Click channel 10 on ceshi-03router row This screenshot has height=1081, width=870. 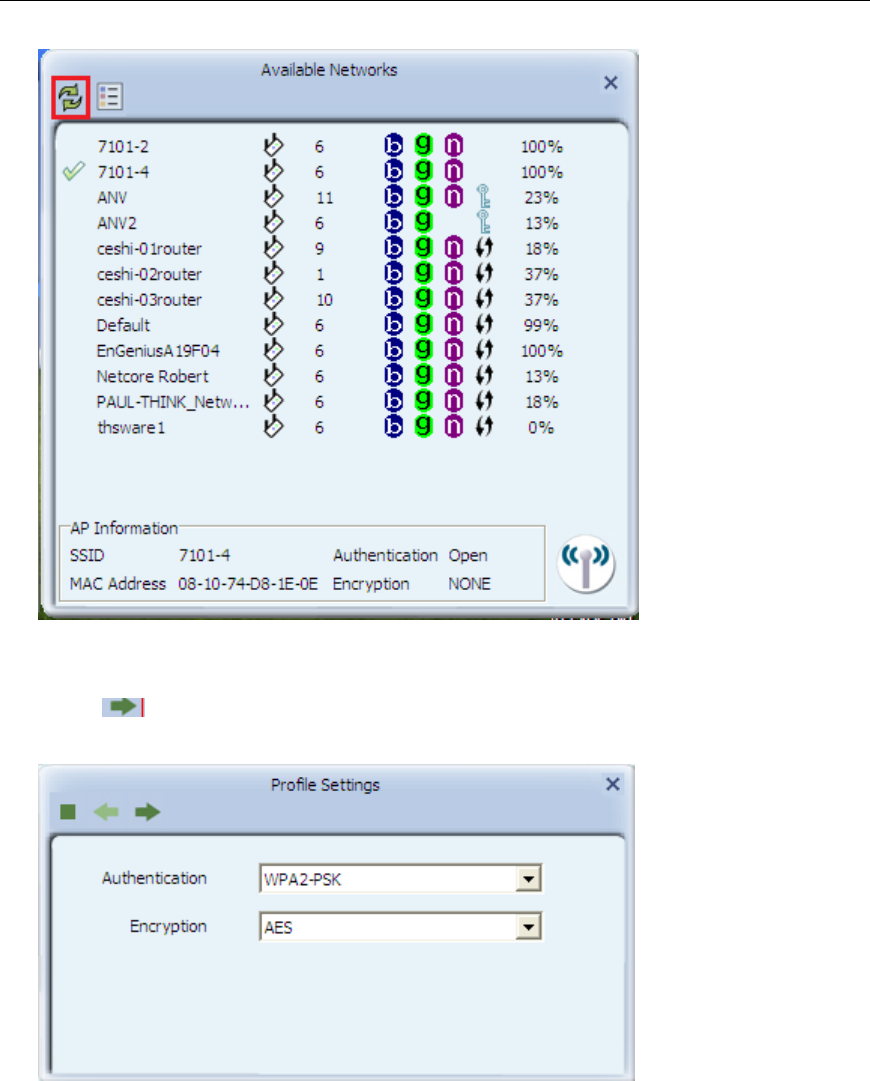[x=325, y=300]
